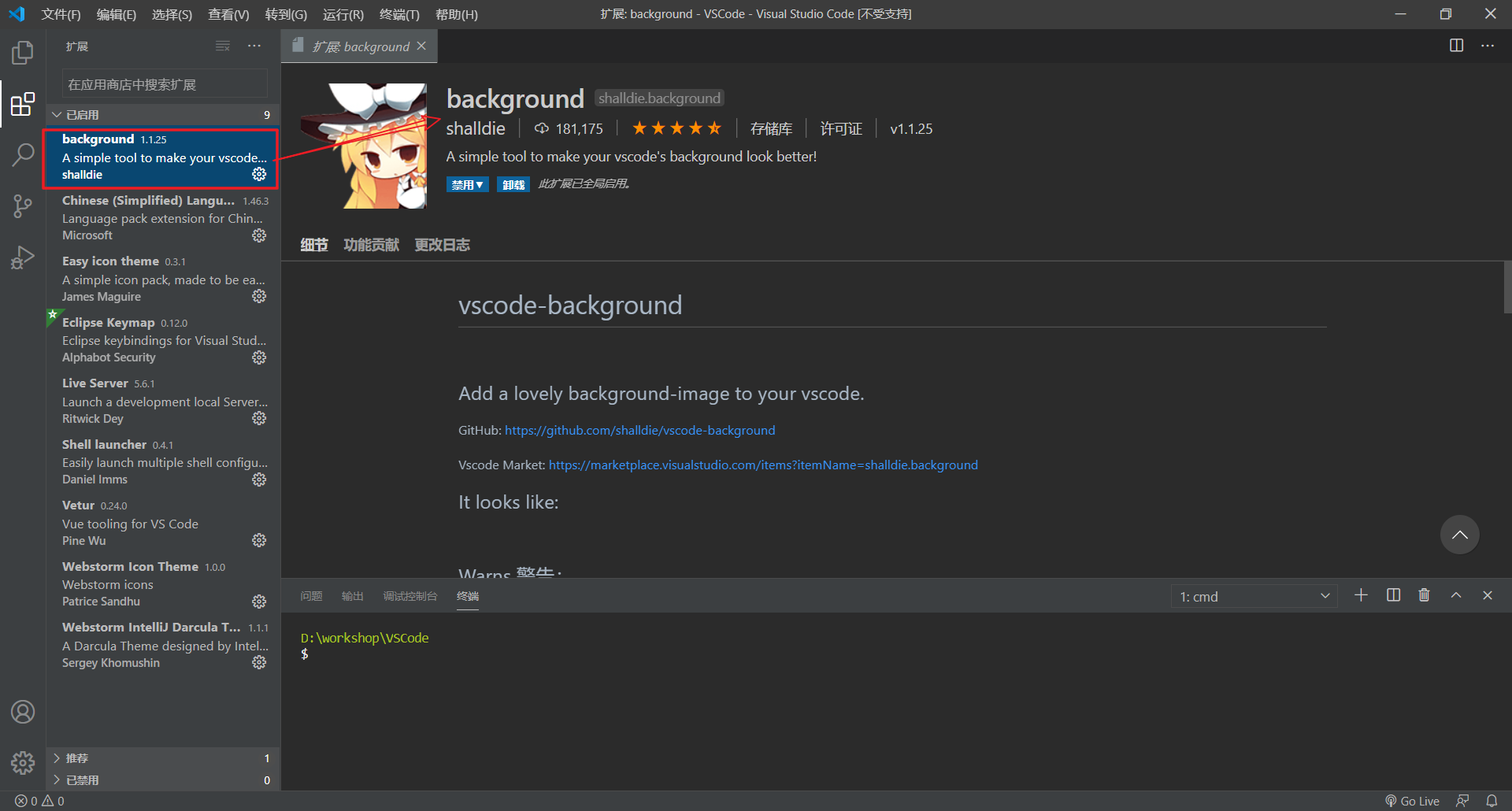Viewport: 1512px width, 811px height.
Task: Collapse the 已启用 enabled extensions section
Action: (x=163, y=115)
